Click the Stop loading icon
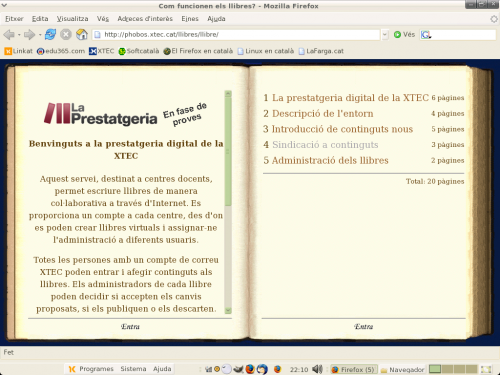This screenshot has width=500, height=375. (x=66, y=34)
